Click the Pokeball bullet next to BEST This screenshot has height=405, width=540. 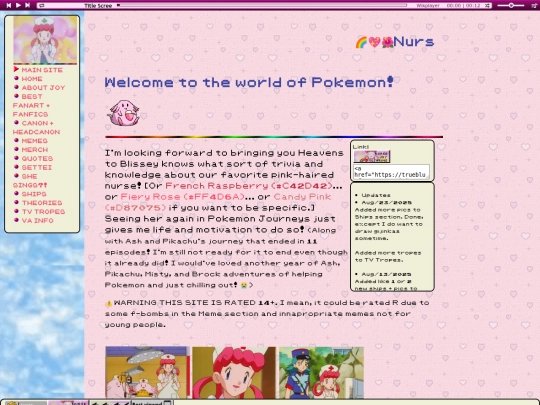[x=16, y=96]
